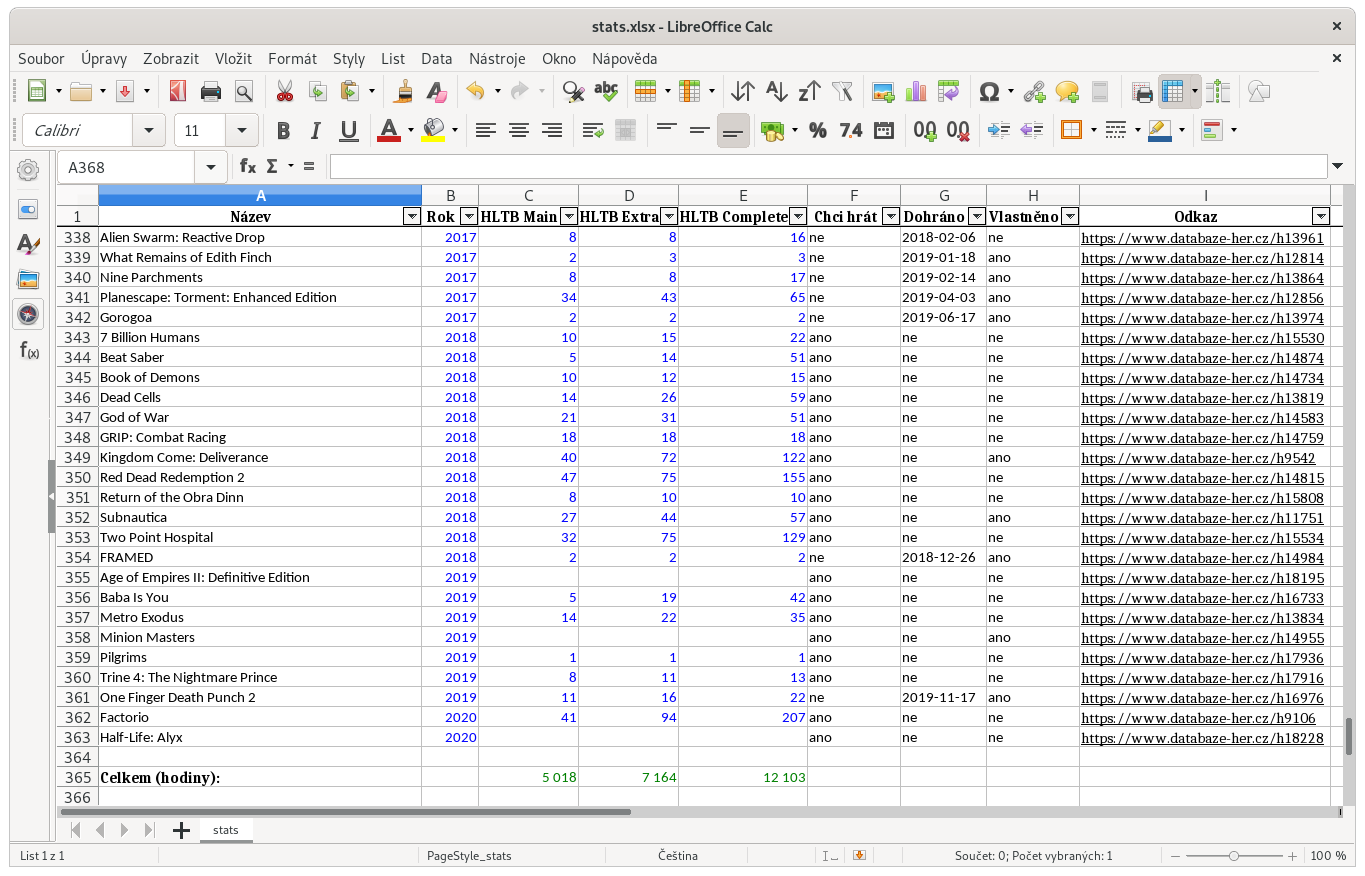Click the Insert Pivot Table icon

(x=948, y=92)
